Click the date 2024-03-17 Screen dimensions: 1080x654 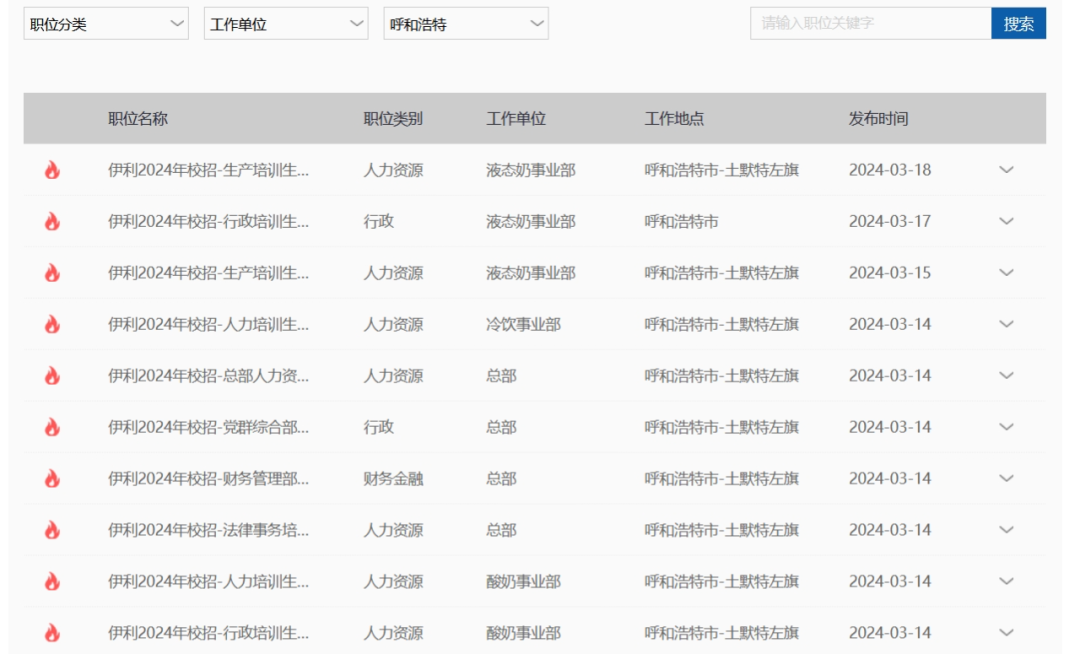tap(890, 222)
